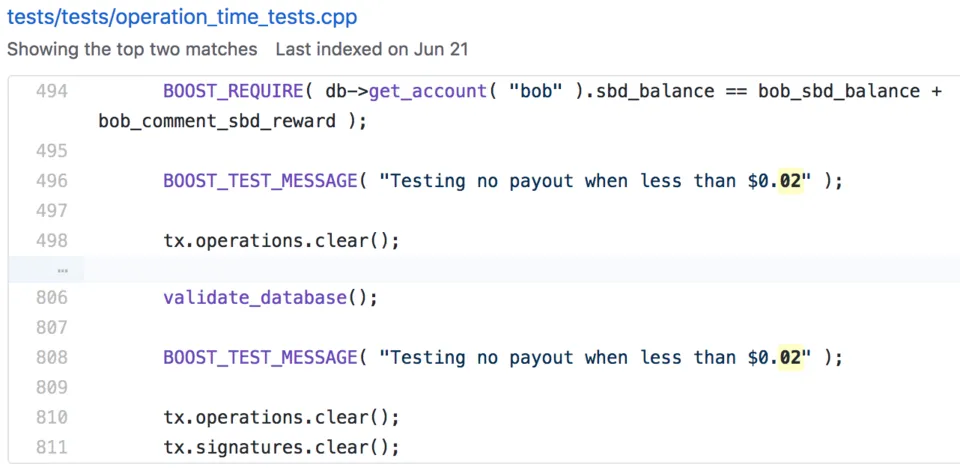Click the "Last indexed on Jun 21" text
Screen dimensions: 960x476
tap(372, 49)
